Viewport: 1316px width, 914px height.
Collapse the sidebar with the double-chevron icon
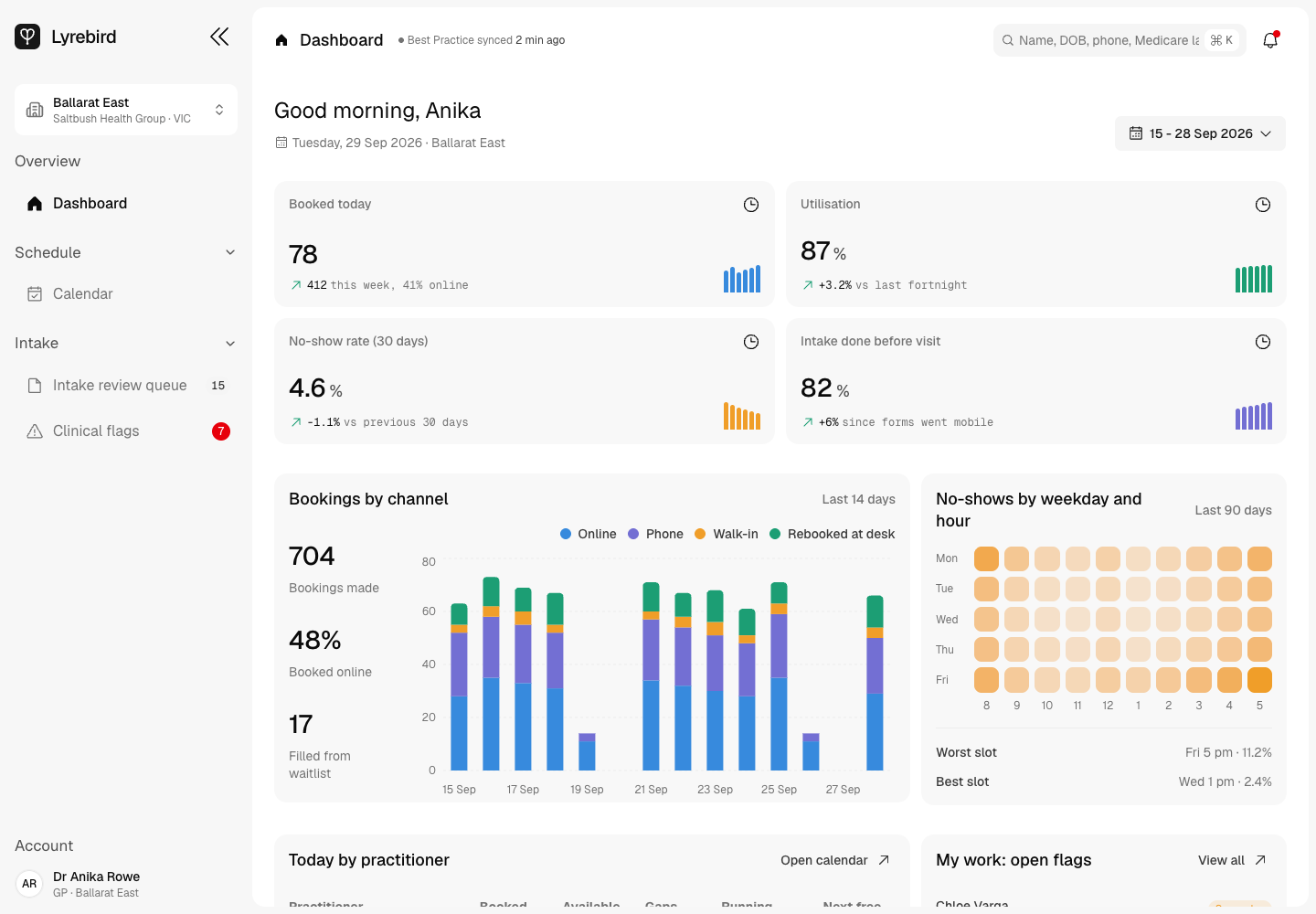tap(219, 37)
